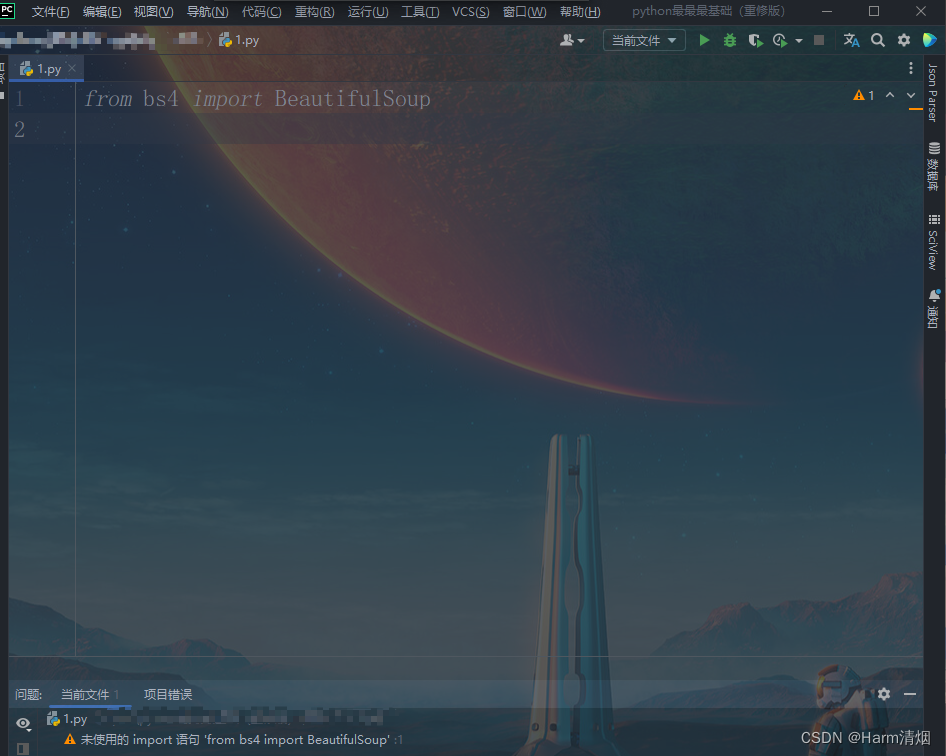Viewport: 946px width, 756px height.
Task: Open the 编辑(E) menu
Action: 102,12
